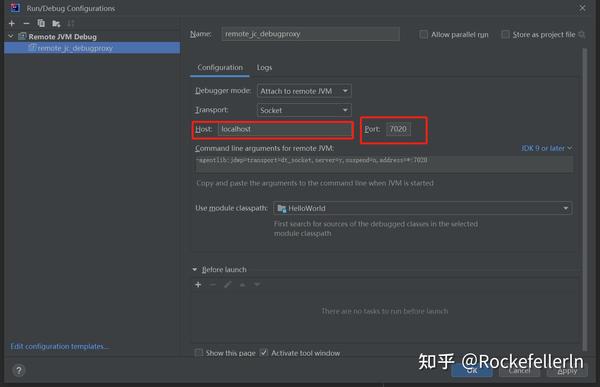The width and height of the screenshot is (600, 387).
Task: Click the sort configurations icon
Action: [71, 23]
